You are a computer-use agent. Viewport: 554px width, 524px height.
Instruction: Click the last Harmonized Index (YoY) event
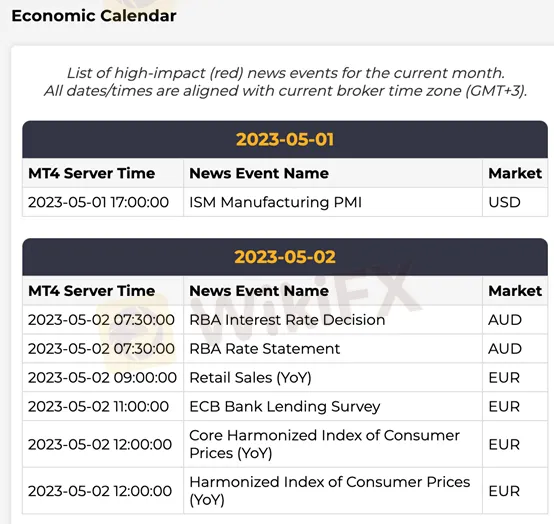pyautogui.click(x=330, y=491)
